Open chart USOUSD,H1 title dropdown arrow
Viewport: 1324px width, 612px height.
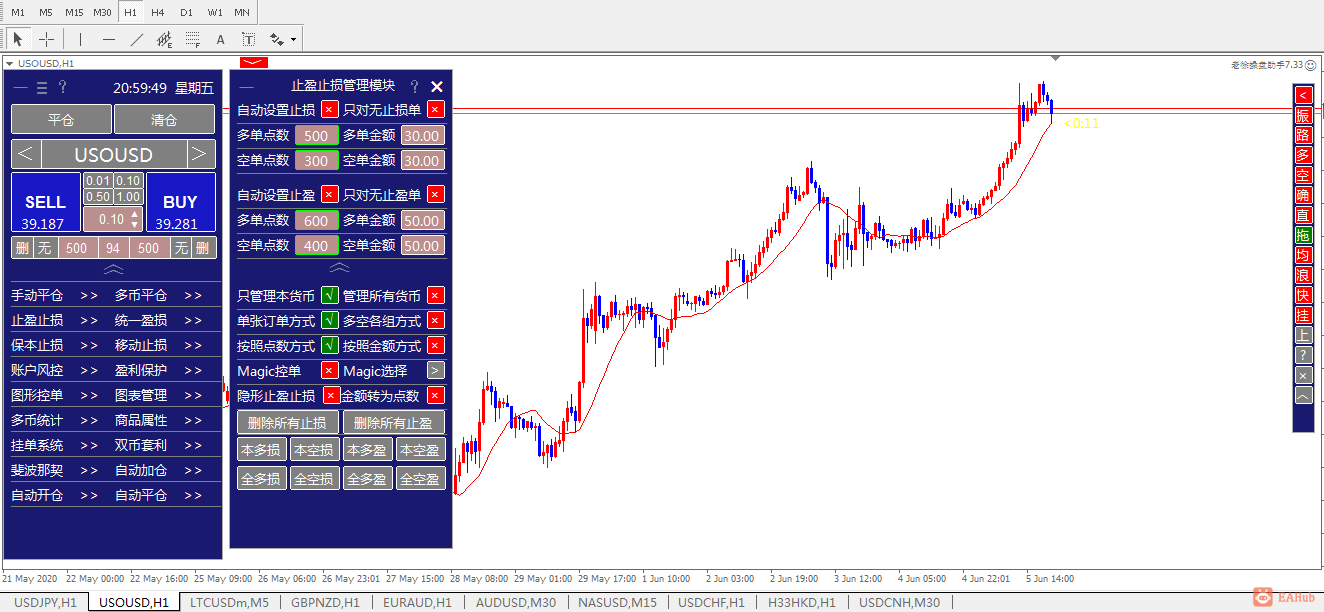click(x=10, y=63)
